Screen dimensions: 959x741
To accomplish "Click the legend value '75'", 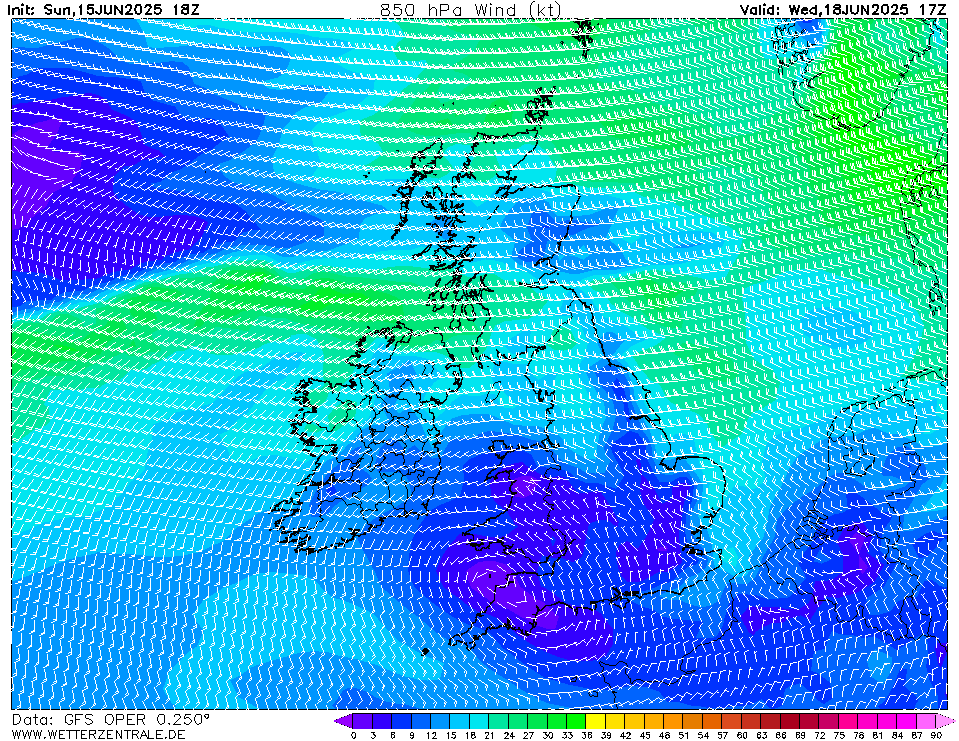I will point(839,735).
